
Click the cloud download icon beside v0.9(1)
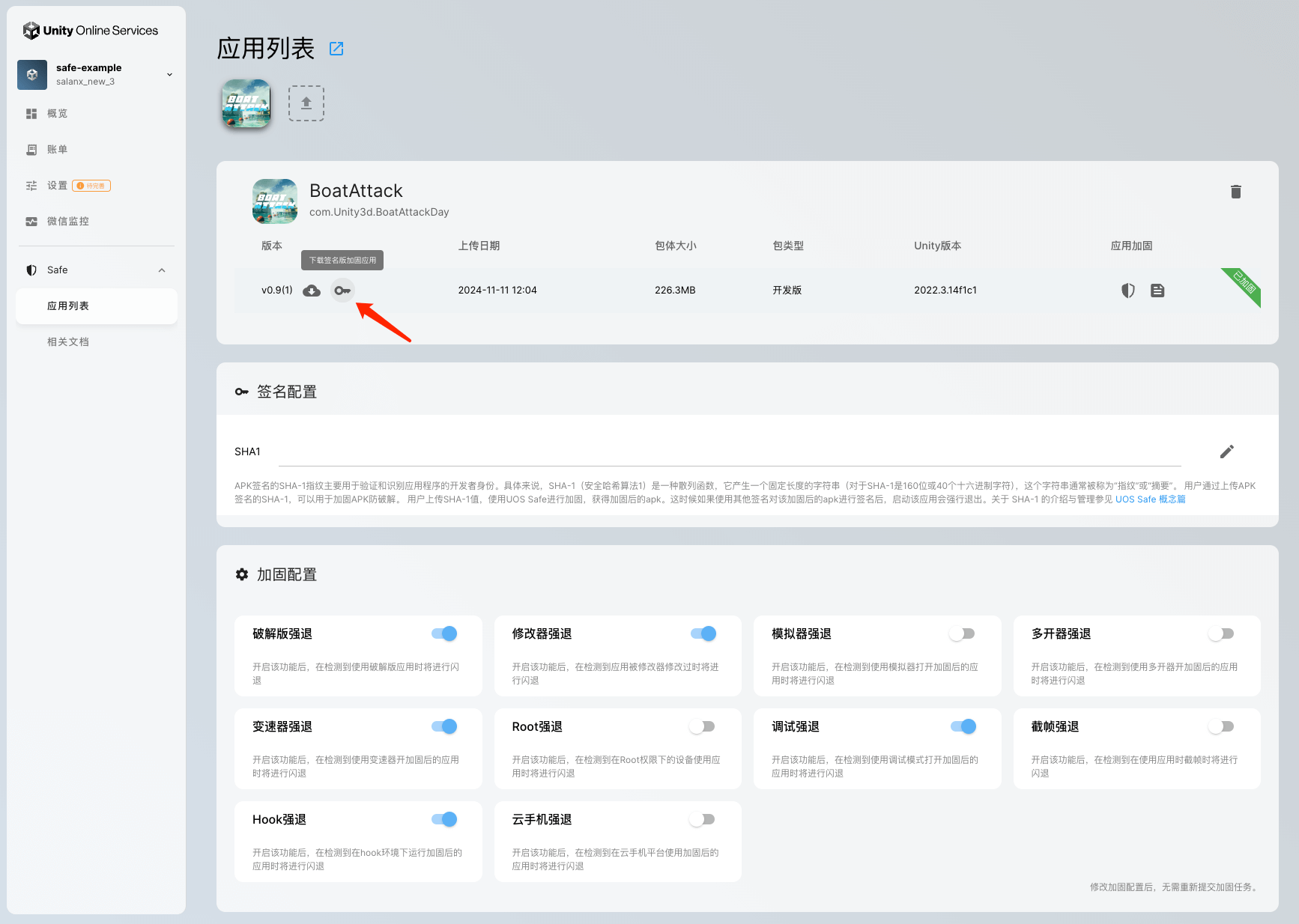pyautogui.click(x=312, y=291)
